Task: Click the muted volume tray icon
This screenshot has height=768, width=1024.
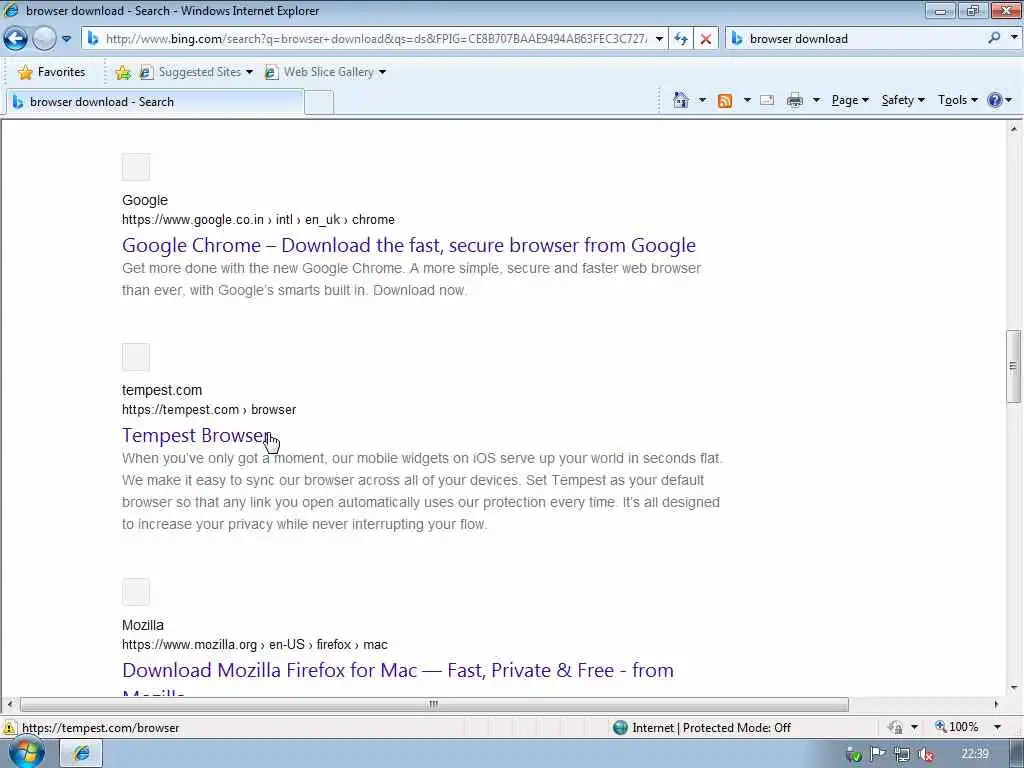Action: (x=925, y=754)
